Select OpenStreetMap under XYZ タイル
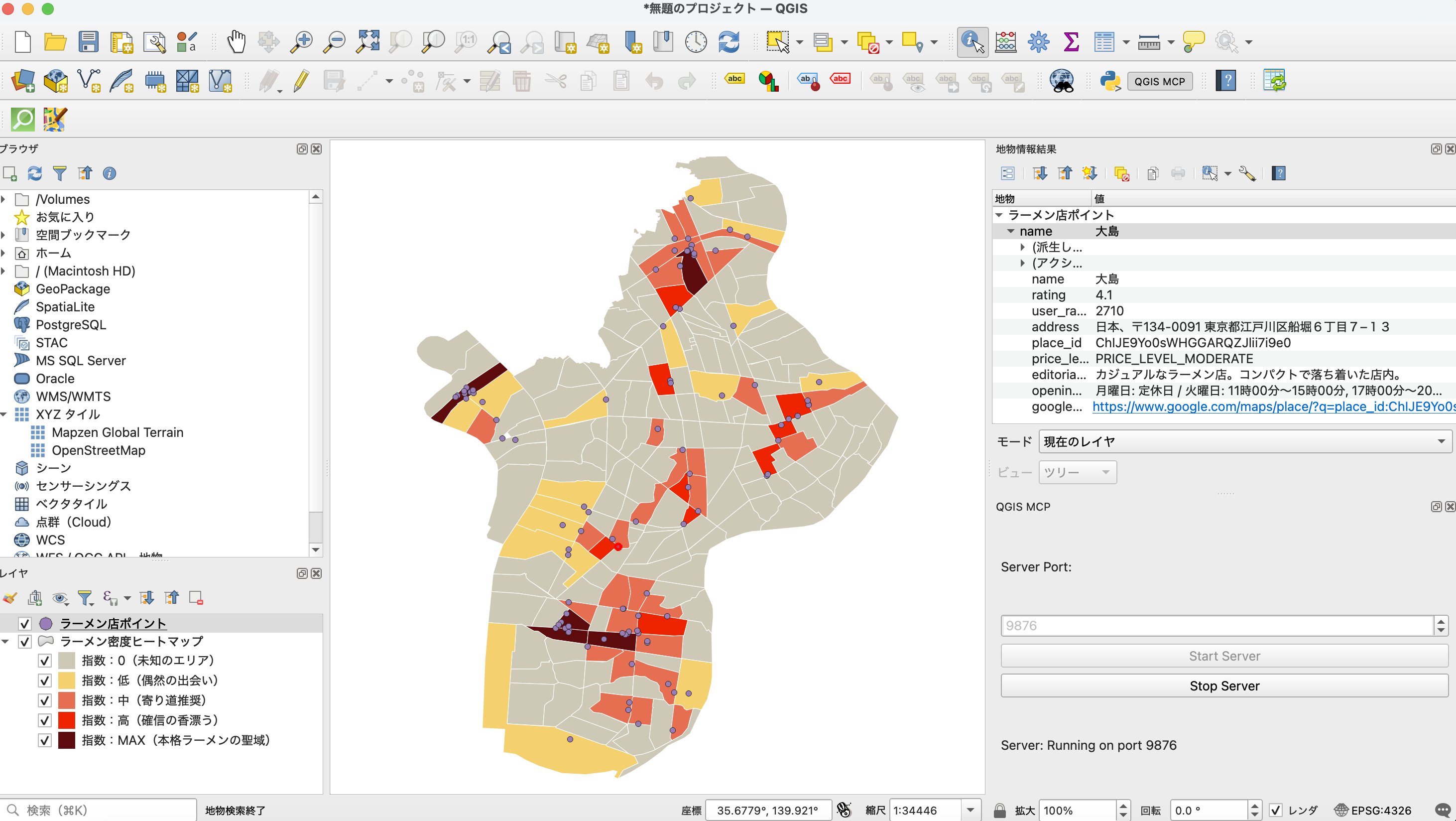This screenshot has height=821, width=1456. tap(99, 450)
